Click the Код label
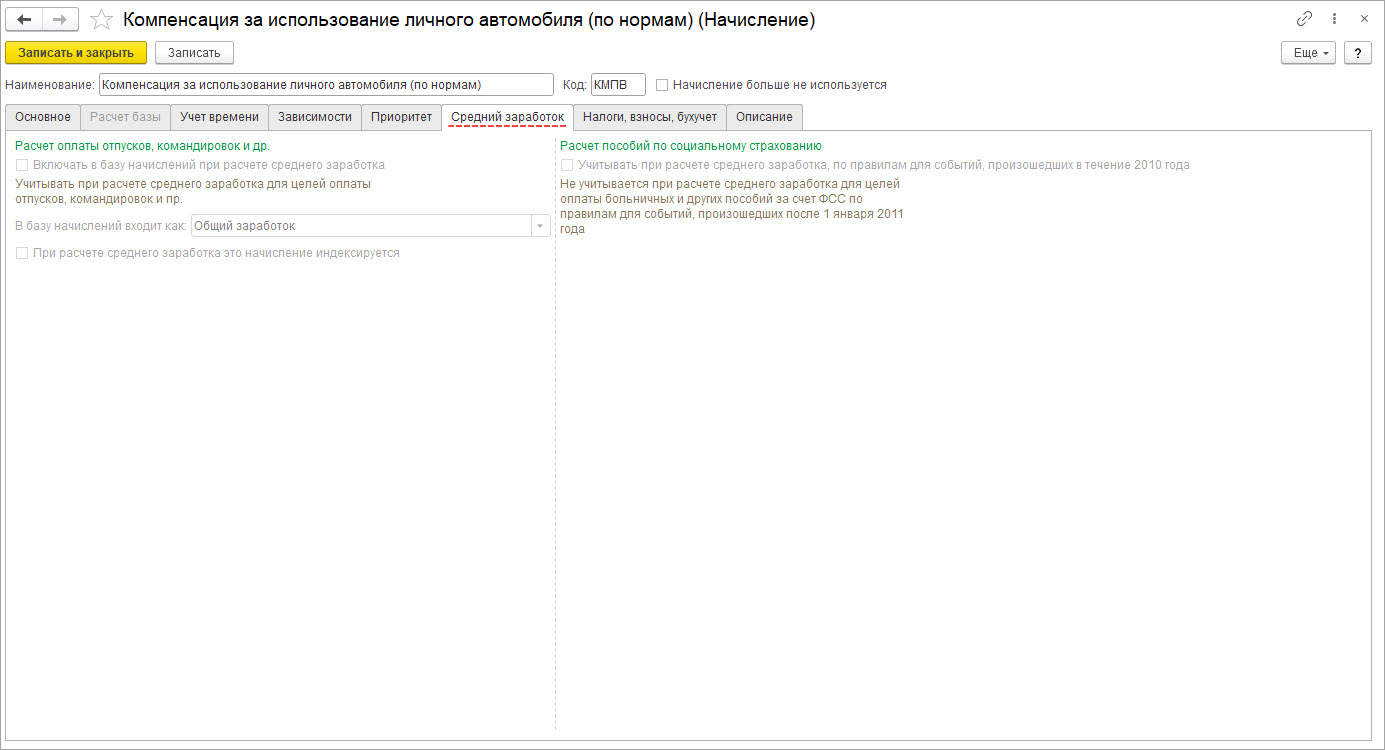Image resolution: width=1385 pixels, height=750 pixels. click(x=574, y=85)
